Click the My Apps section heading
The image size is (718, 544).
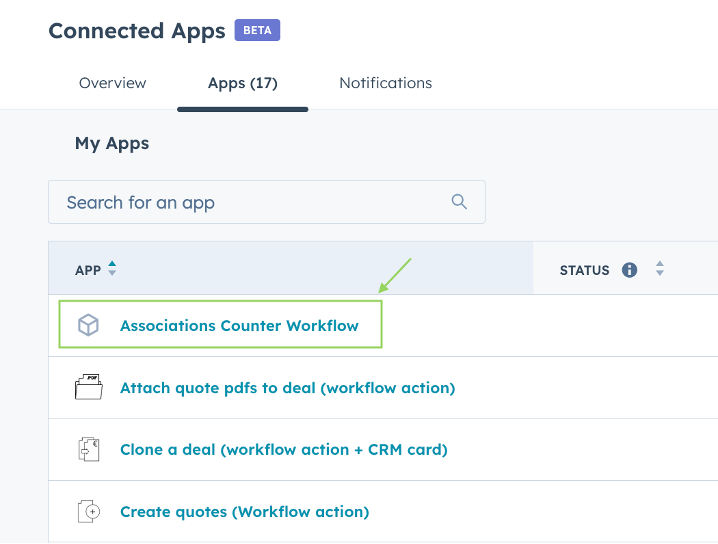pos(112,143)
